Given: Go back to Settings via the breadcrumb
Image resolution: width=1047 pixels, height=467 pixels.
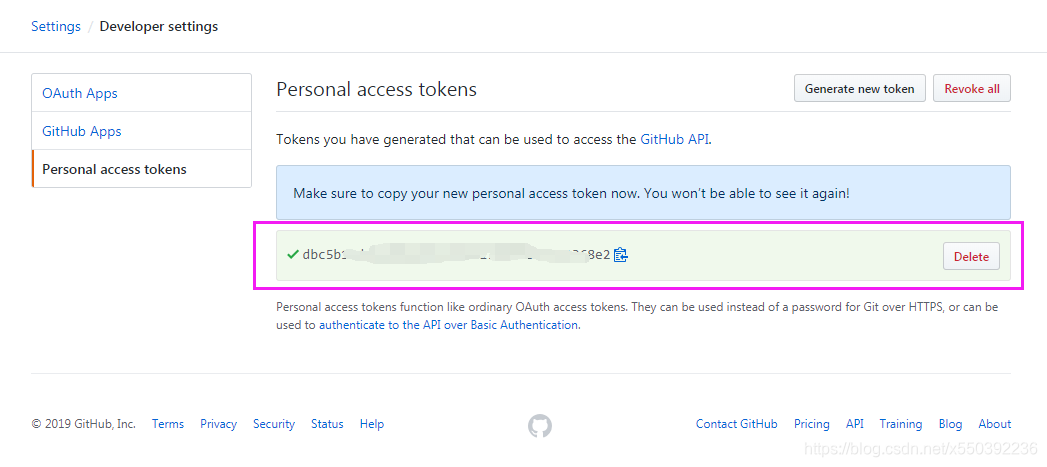Looking at the screenshot, I should click(56, 27).
